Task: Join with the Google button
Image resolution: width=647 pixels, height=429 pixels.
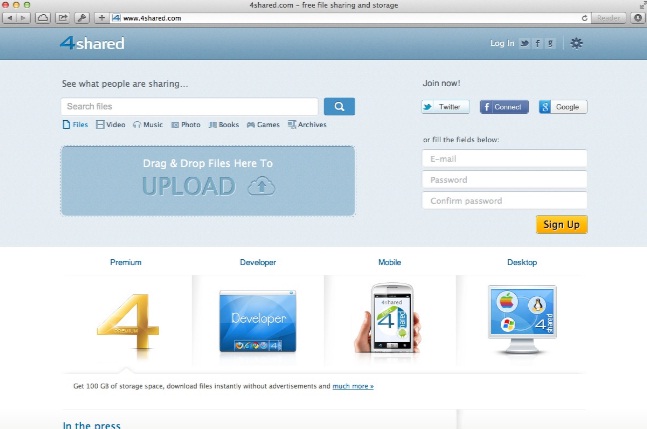Action: click(x=563, y=107)
